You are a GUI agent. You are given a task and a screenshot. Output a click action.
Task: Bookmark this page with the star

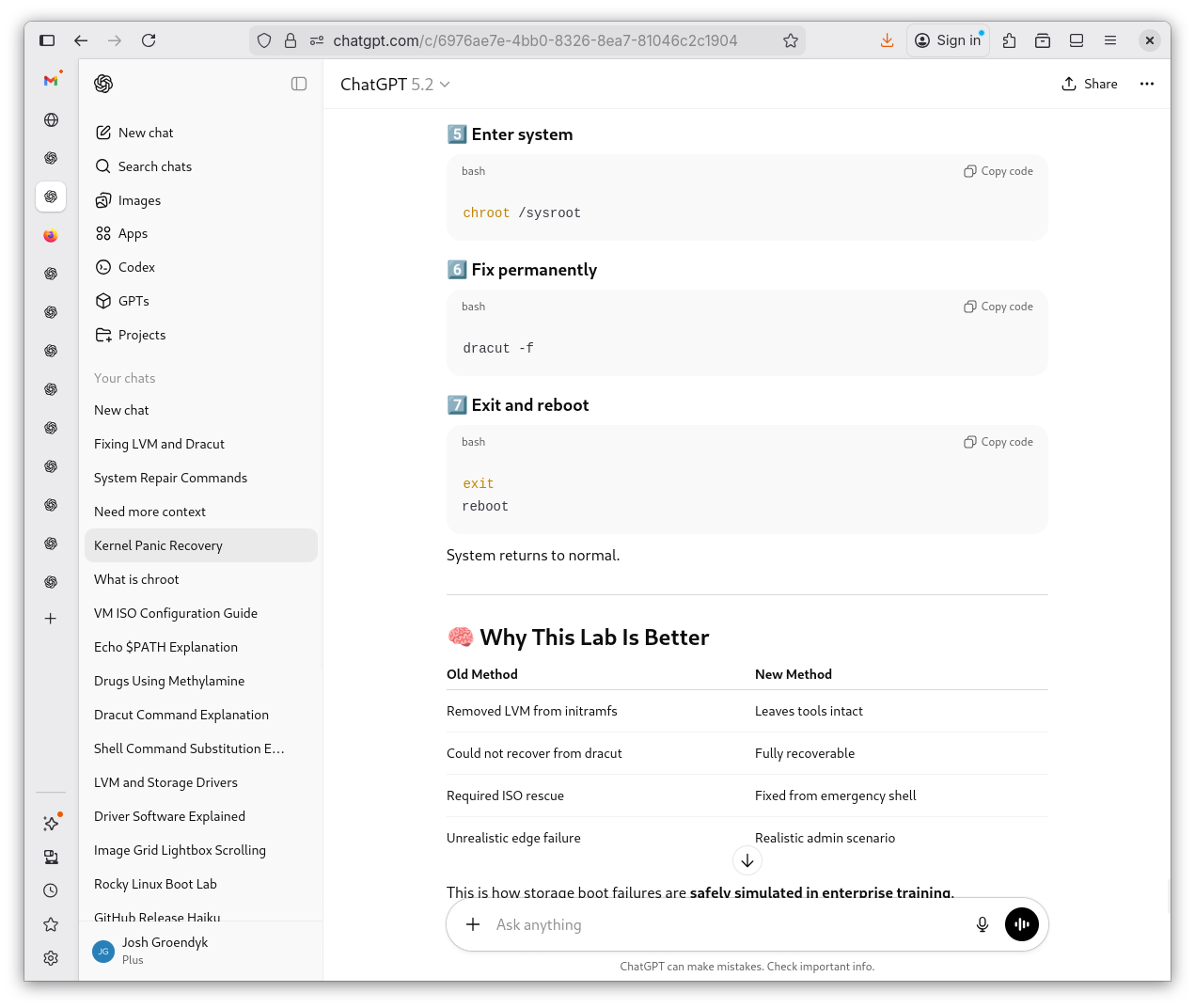tap(791, 40)
